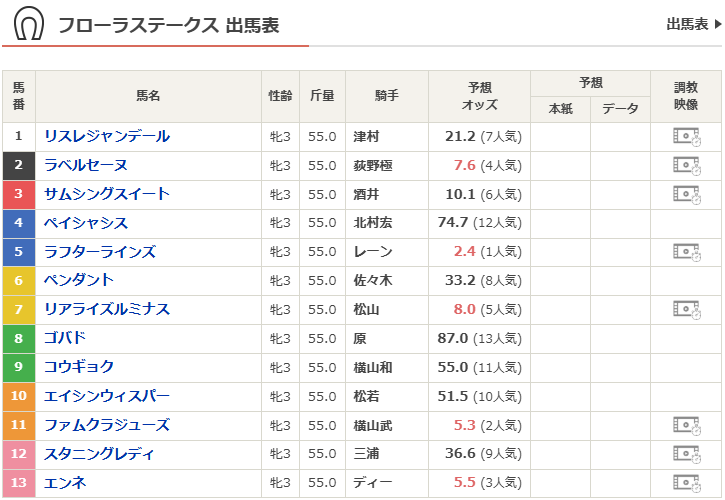Play training video for リアライズルミナス
This screenshot has height=500, width=725.
[686, 310]
